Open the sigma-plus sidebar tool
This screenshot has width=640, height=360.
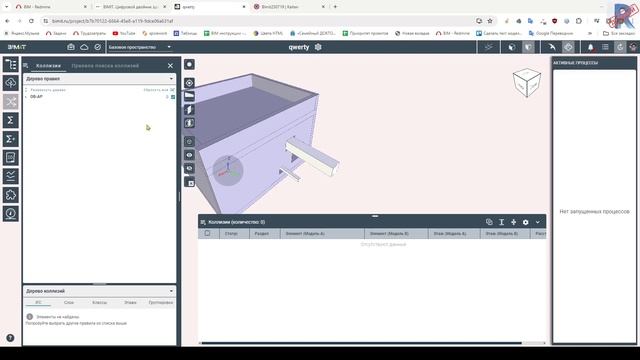pyautogui.click(x=11, y=139)
